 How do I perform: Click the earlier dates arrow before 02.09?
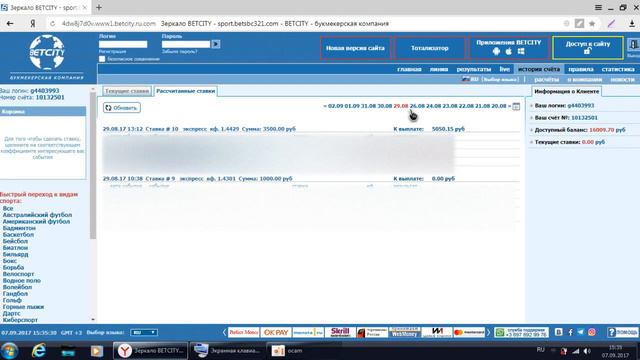pos(325,106)
